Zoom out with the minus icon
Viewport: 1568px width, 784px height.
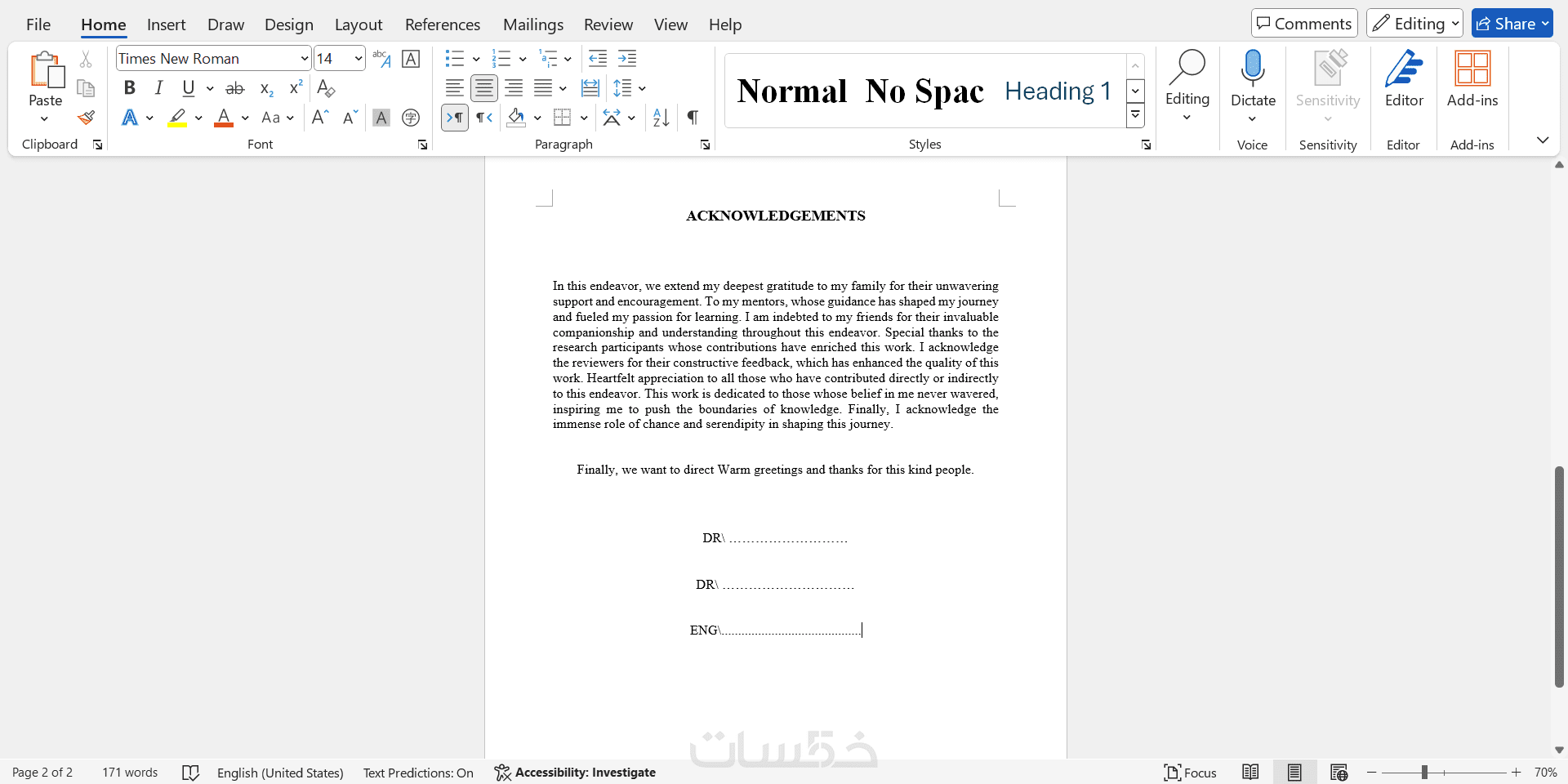point(1372,773)
